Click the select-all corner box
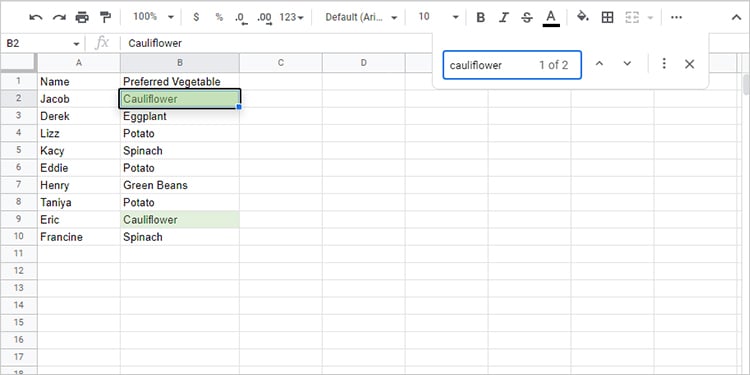 coord(19,63)
